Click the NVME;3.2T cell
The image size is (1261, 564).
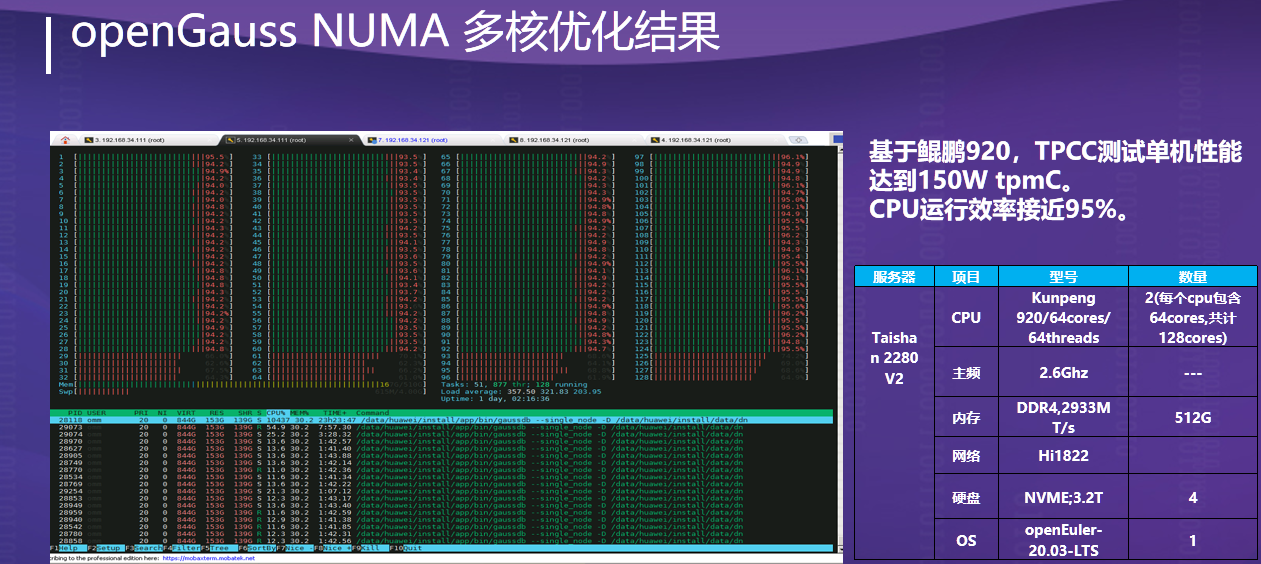[1063, 496]
